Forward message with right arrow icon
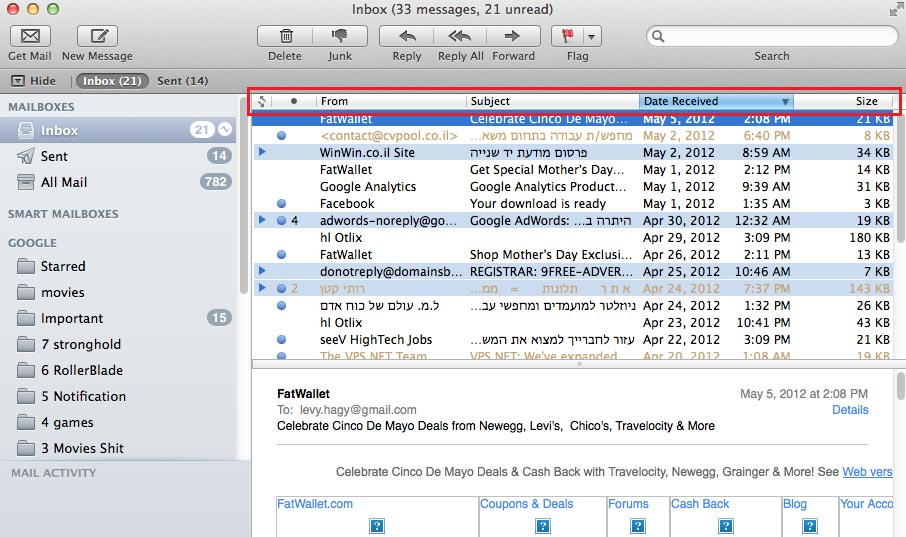The height and width of the screenshot is (537, 906). tap(513, 36)
